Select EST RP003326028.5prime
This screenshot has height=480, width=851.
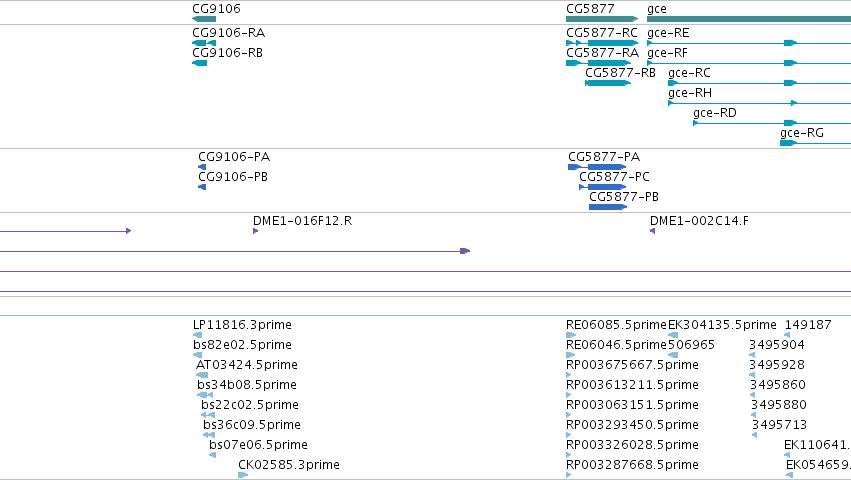632,445
